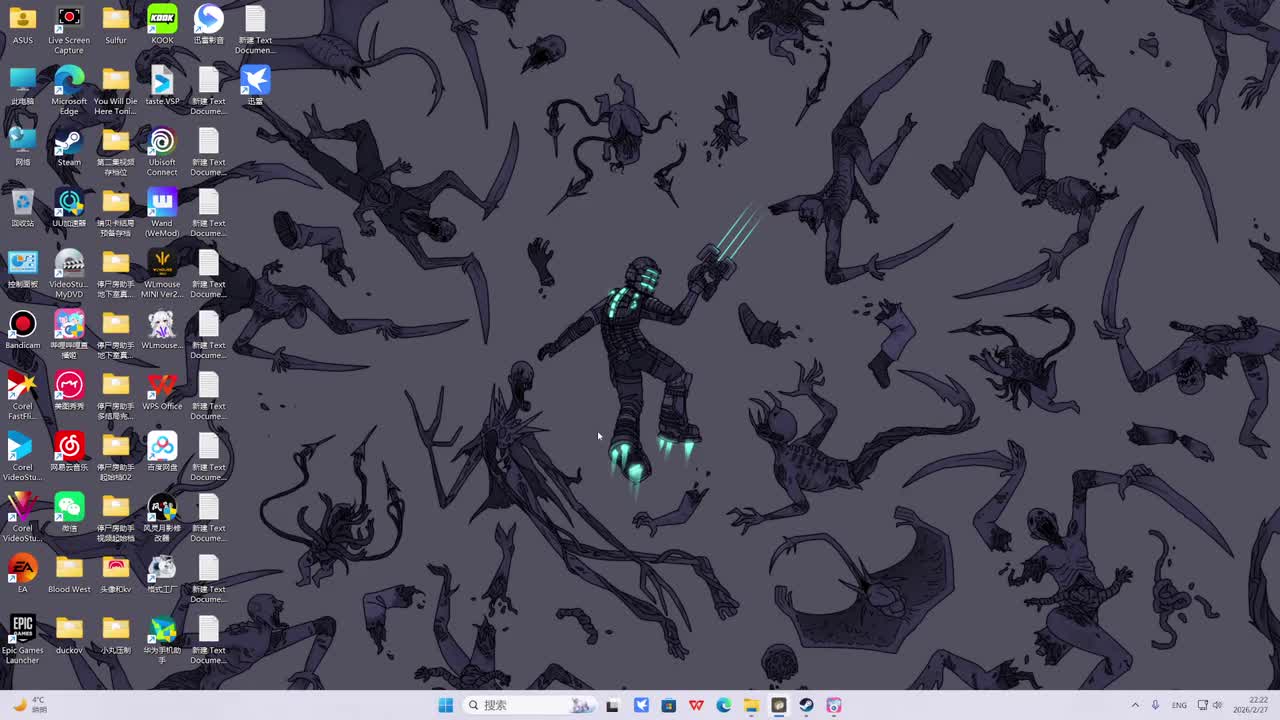Select VideoStudio MyDVD shortcut
The height and width of the screenshot is (720, 1280).
(69, 274)
